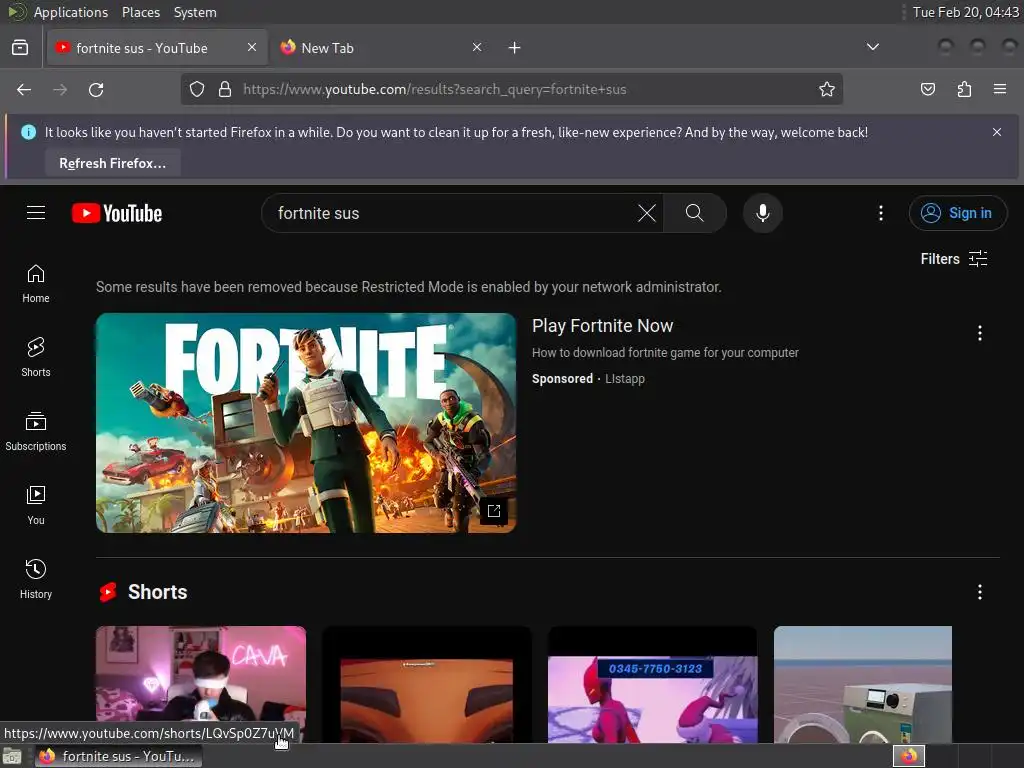Open options menu for Shorts shelf
The width and height of the screenshot is (1024, 768).
coord(980,592)
